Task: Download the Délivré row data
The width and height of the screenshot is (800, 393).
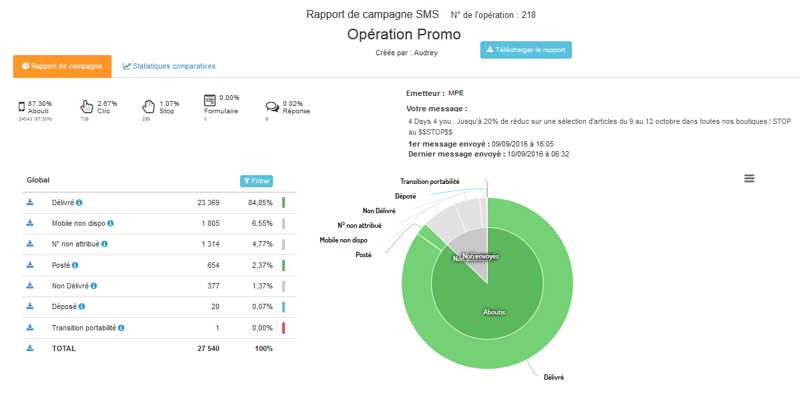Action: point(30,203)
